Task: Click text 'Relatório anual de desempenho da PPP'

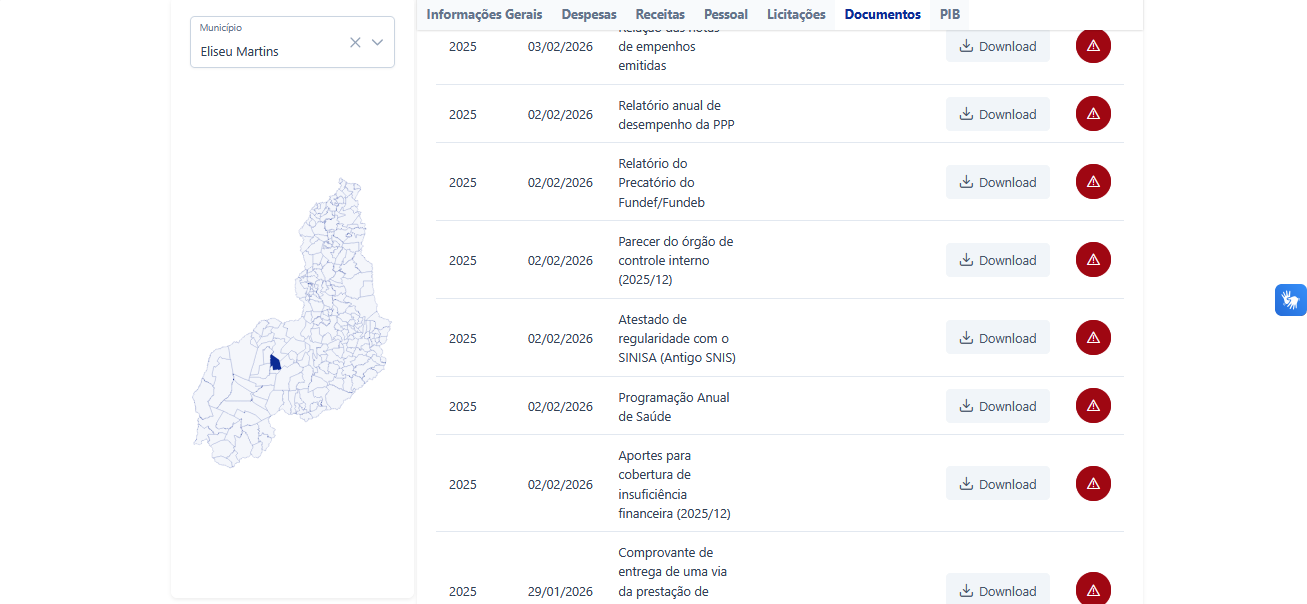Action: 677,114
